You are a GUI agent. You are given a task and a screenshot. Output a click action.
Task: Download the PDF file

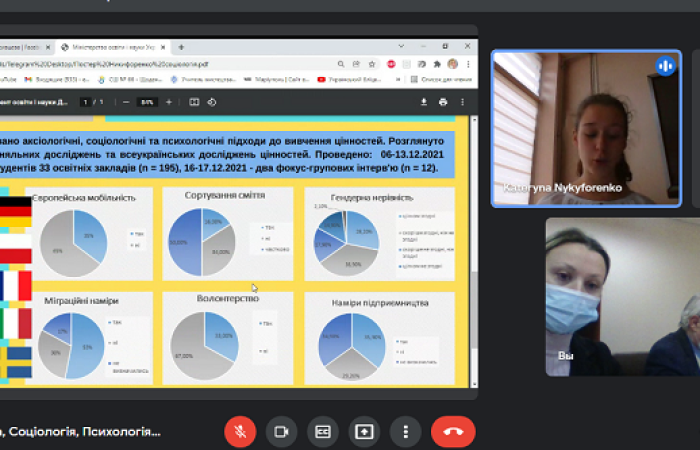[x=424, y=101]
